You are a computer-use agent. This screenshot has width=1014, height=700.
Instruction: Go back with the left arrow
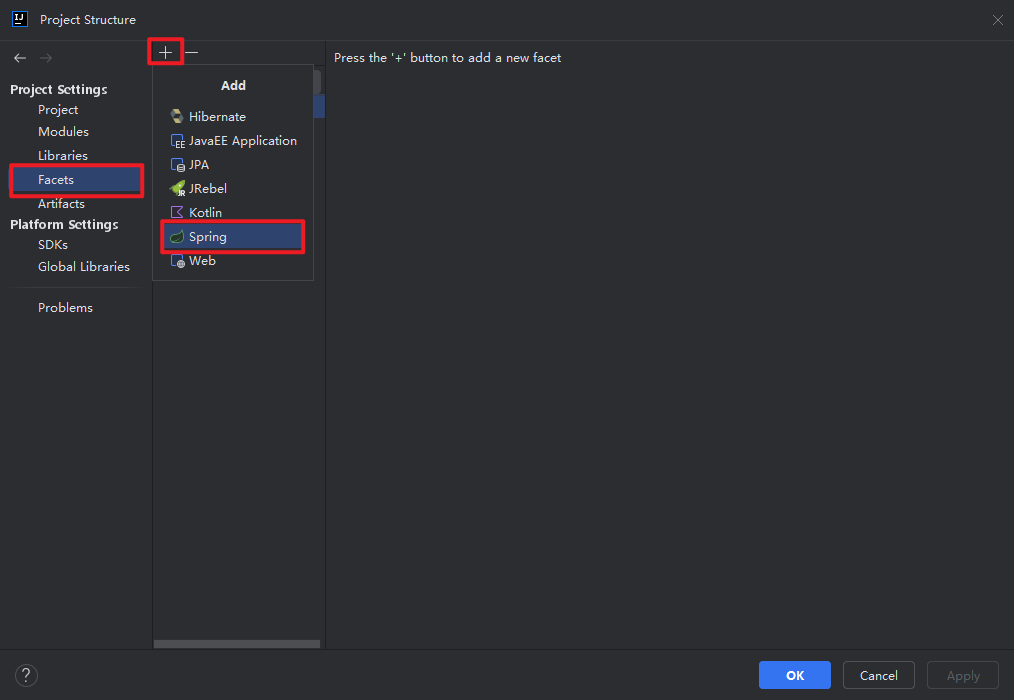(20, 58)
